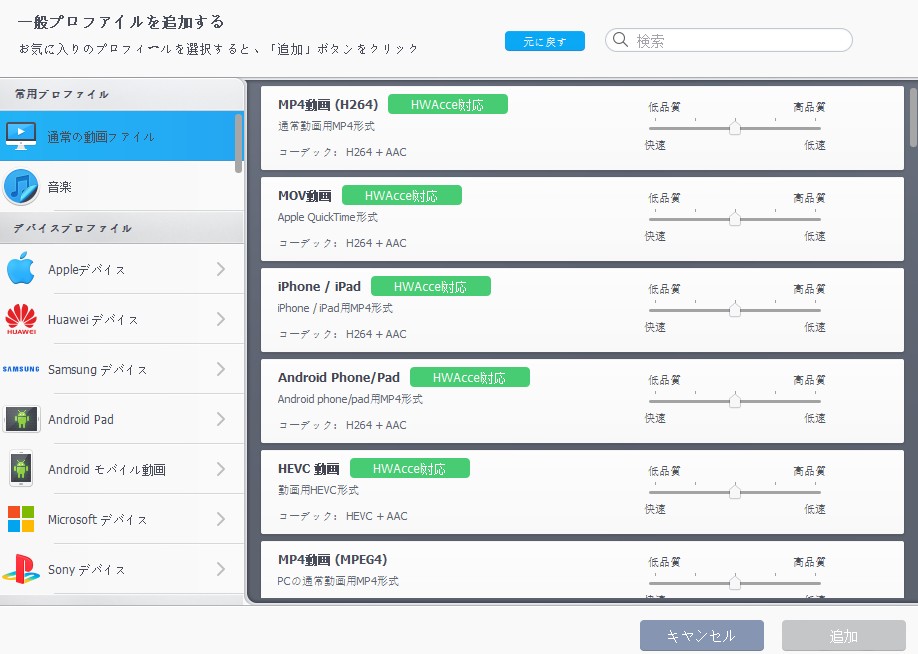Image resolution: width=918 pixels, height=654 pixels.
Task: Click the search magnifier icon
Action: [620, 40]
